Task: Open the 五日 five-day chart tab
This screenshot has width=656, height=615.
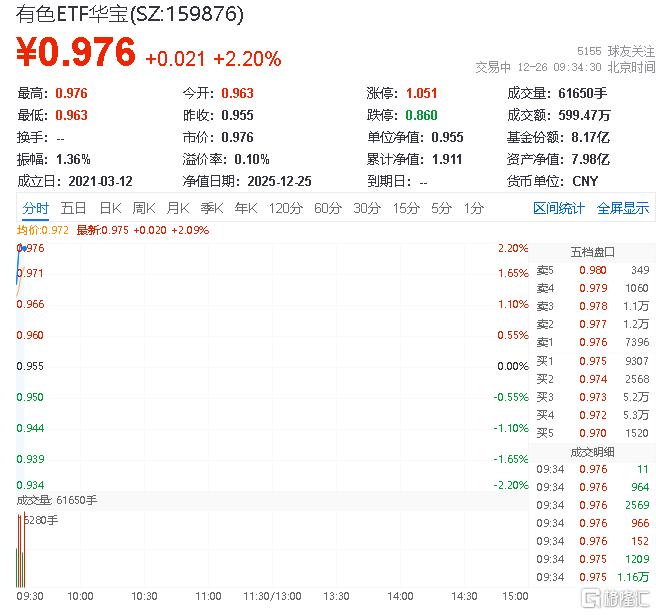Action: (x=73, y=208)
